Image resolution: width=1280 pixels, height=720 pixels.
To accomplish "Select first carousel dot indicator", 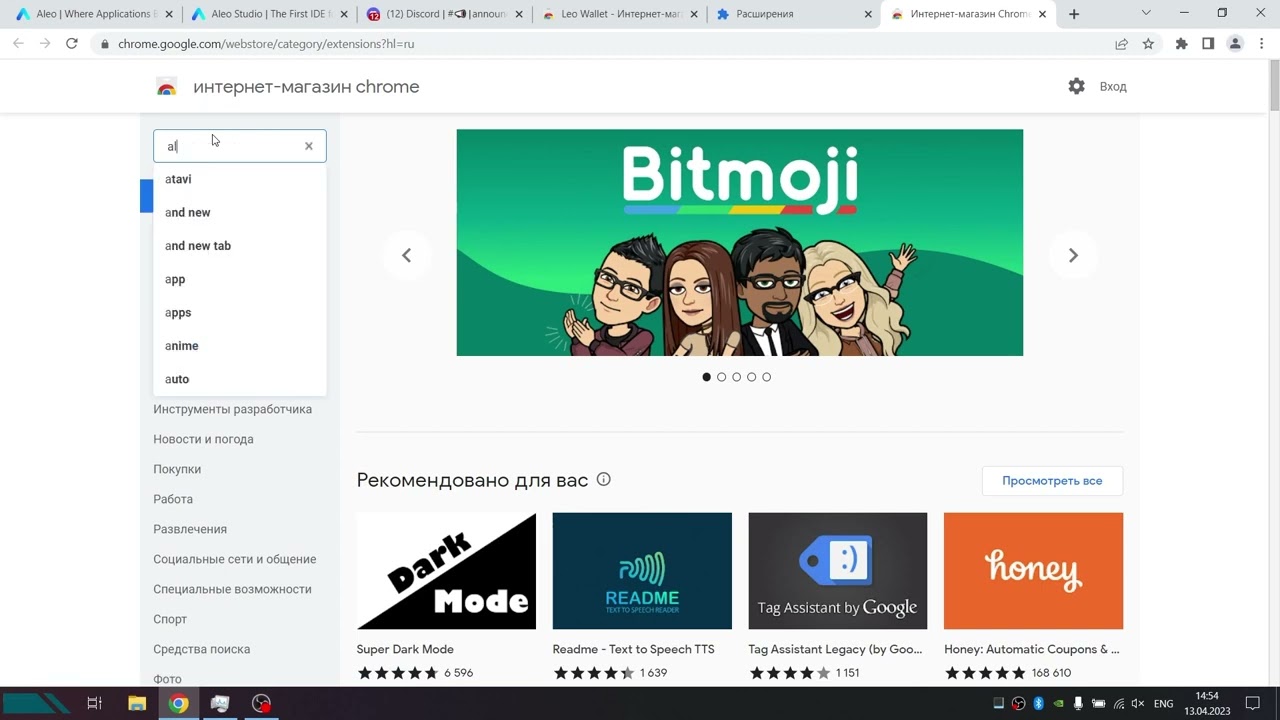I will 707,377.
